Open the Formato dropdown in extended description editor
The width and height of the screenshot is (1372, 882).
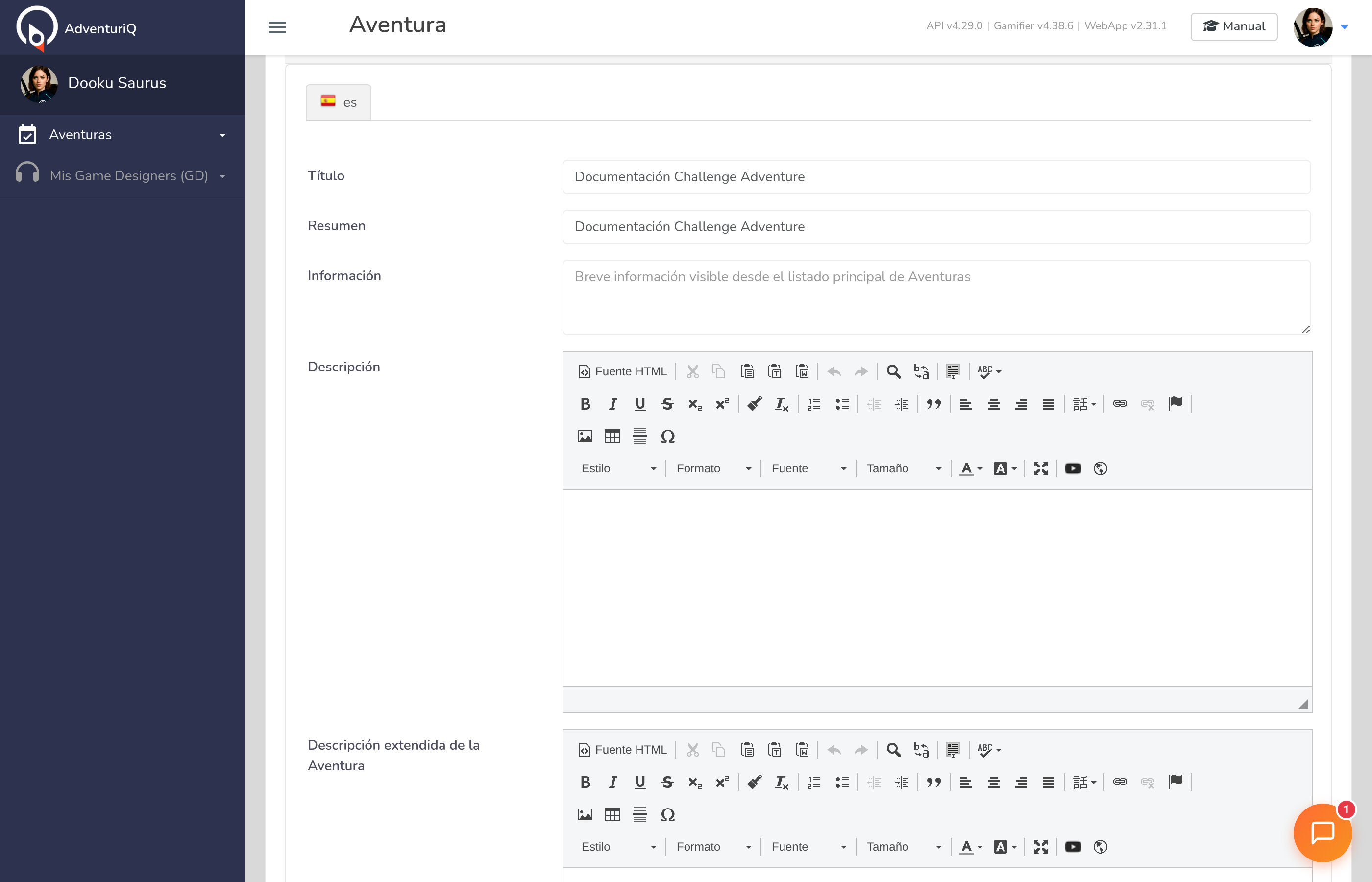[713, 847]
